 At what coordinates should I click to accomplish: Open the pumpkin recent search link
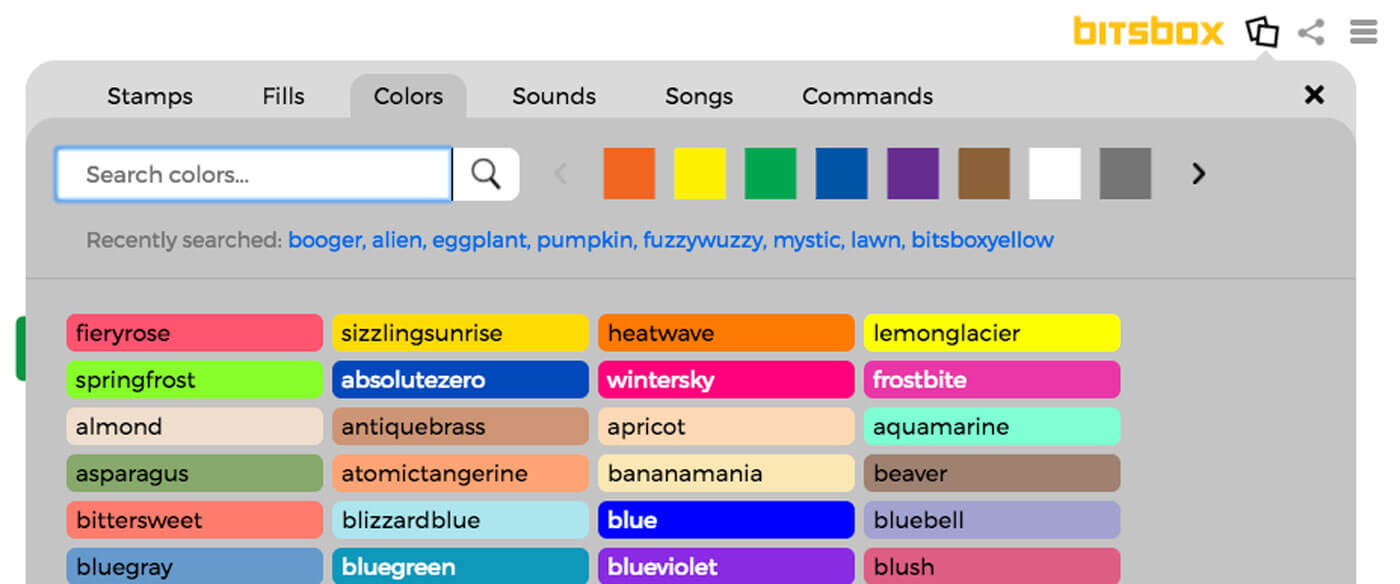[584, 240]
